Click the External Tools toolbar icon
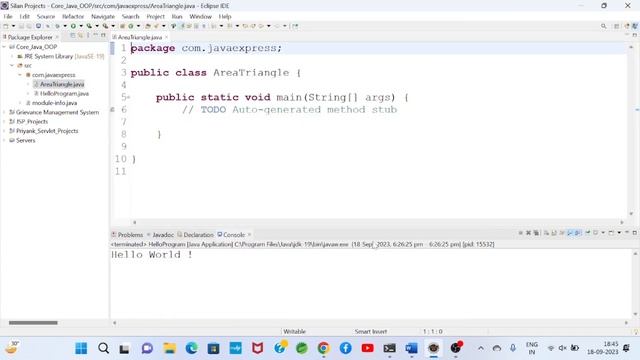Screen dimensions: 640x360 [105, 26]
